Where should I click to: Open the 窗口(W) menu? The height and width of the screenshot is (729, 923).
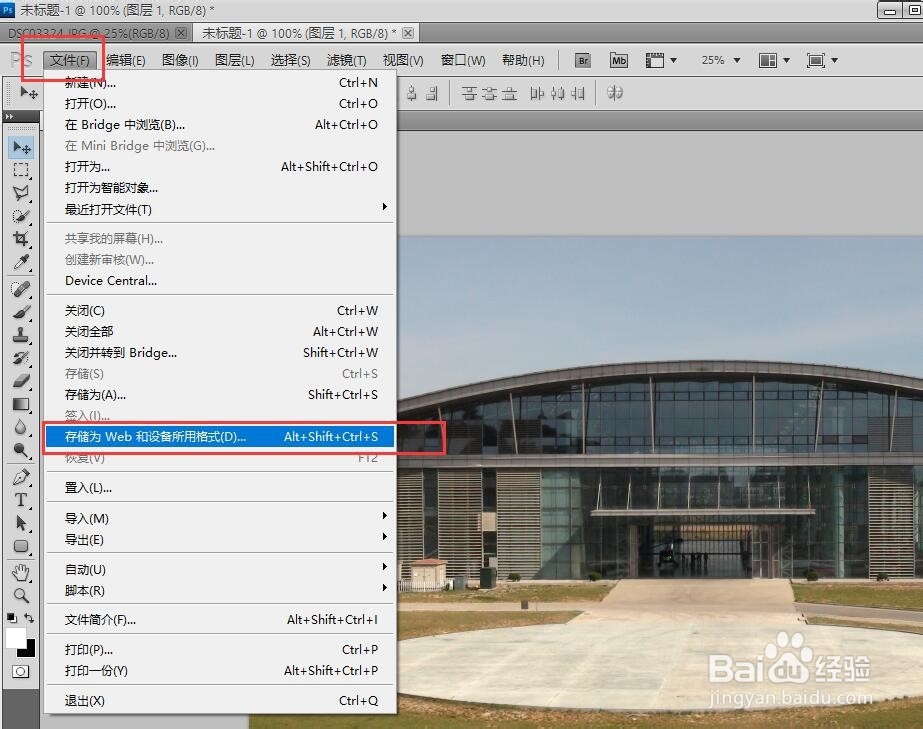pyautogui.click(x=463, y=60)
